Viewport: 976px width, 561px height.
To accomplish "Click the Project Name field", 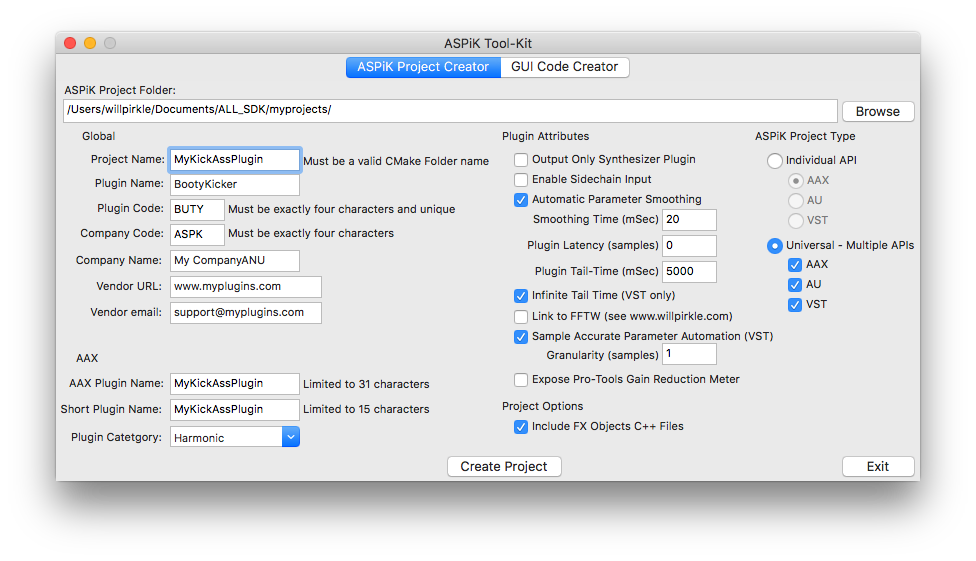I will (235, 159).
